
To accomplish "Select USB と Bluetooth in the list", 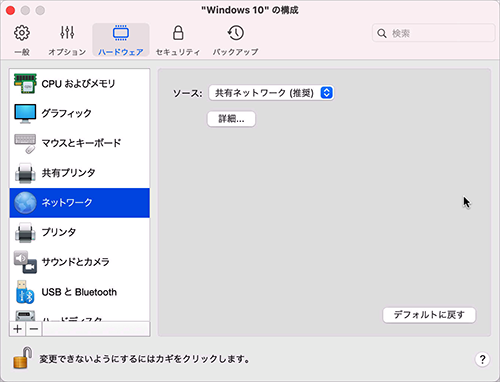I will coord(80,292).
